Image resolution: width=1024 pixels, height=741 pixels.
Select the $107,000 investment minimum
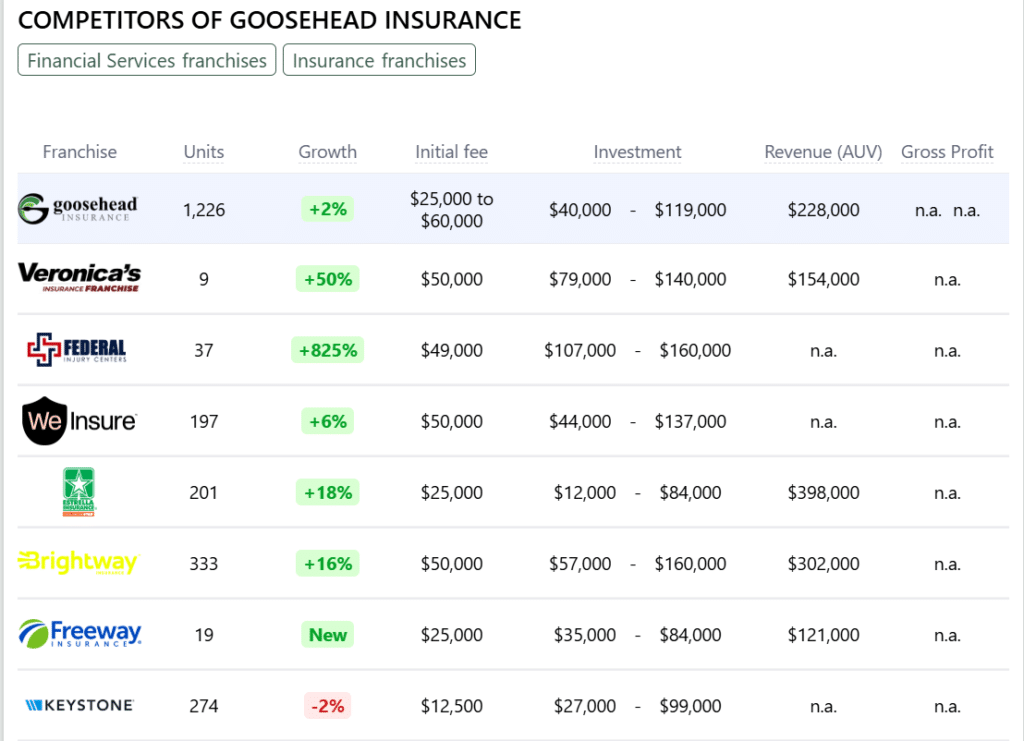tap(580, 351)
